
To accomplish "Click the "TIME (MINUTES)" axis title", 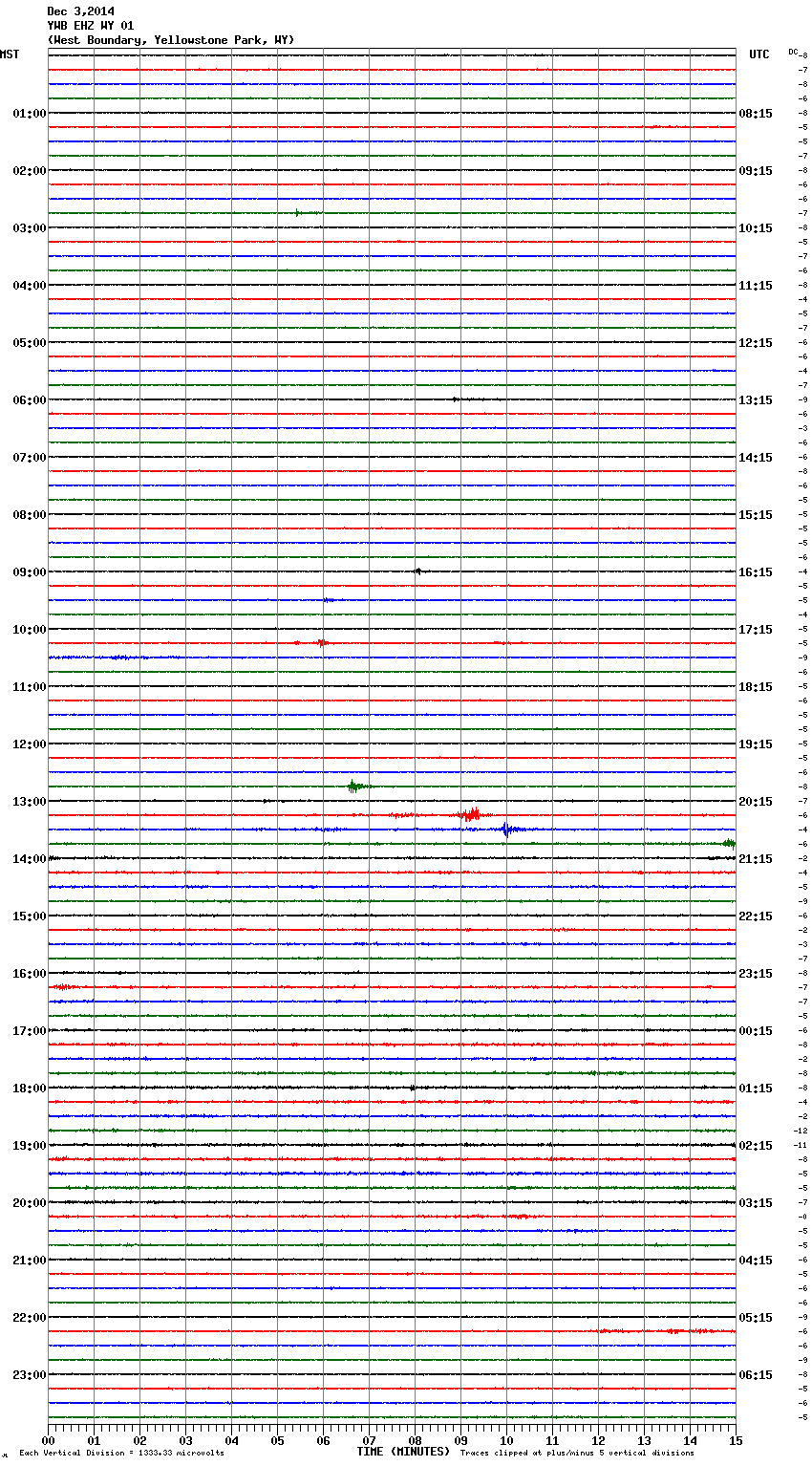I will [403, 1452].
